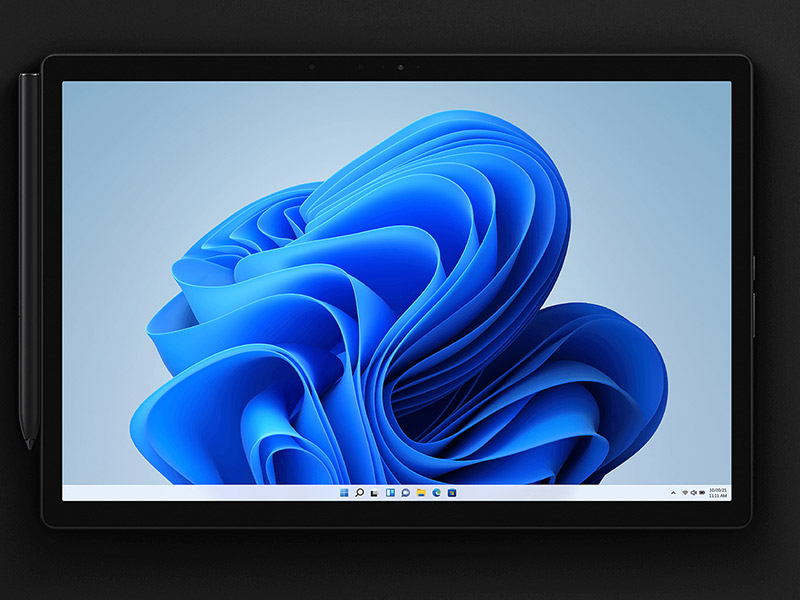Open the Widgets panel icon
Screen dimensions: 800x600
pos(390,492)
